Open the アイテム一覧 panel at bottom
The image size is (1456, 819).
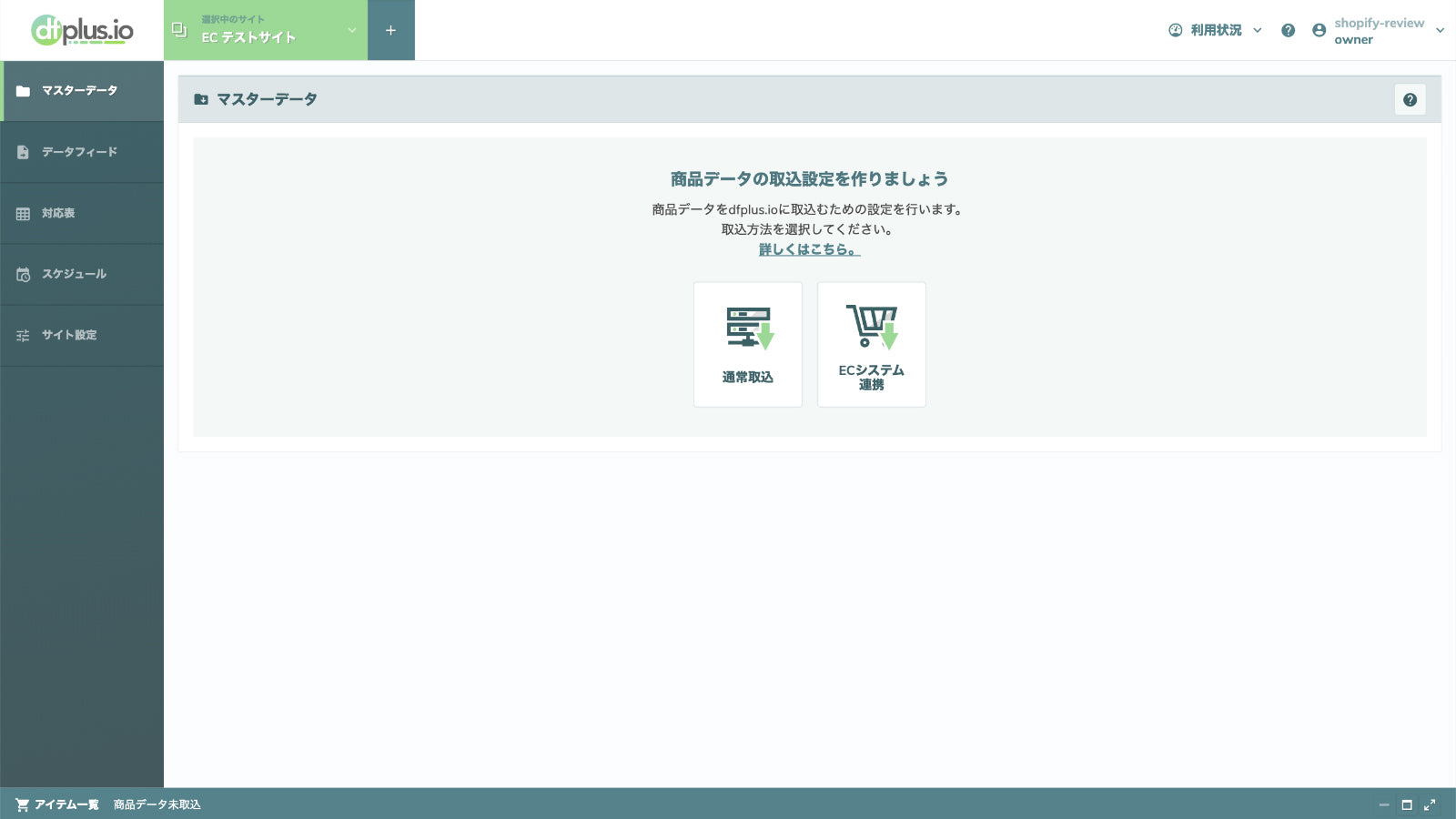coord(68,804)
